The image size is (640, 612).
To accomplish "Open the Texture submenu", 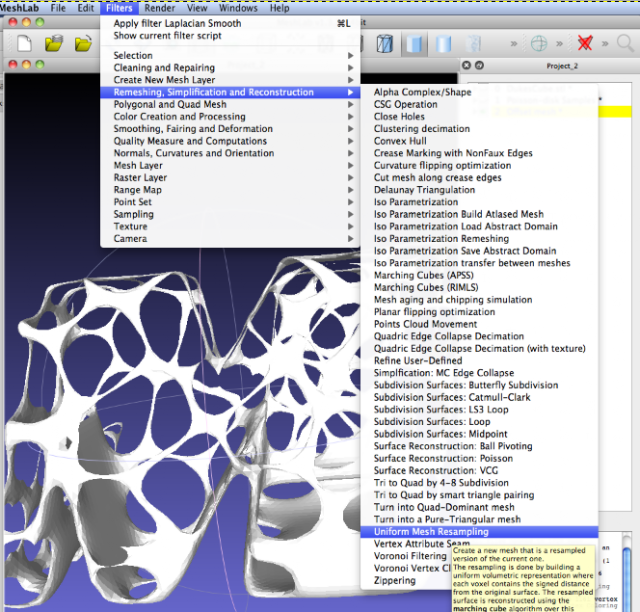I will [x=230, y=226].
